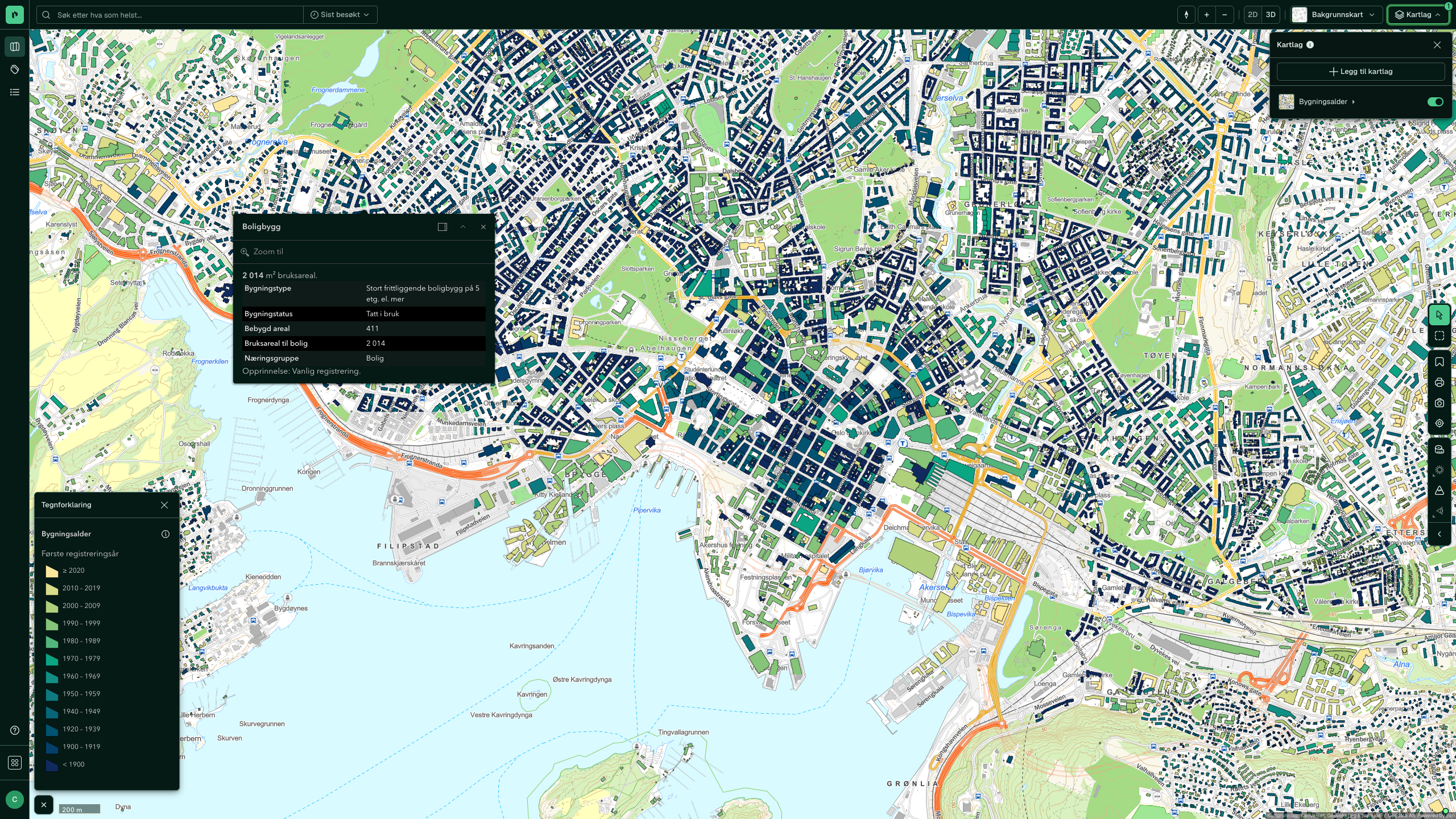Viewport: 1456px width, 819px height.
Task: Open the measure tape tool
Action: (1440, 449)
